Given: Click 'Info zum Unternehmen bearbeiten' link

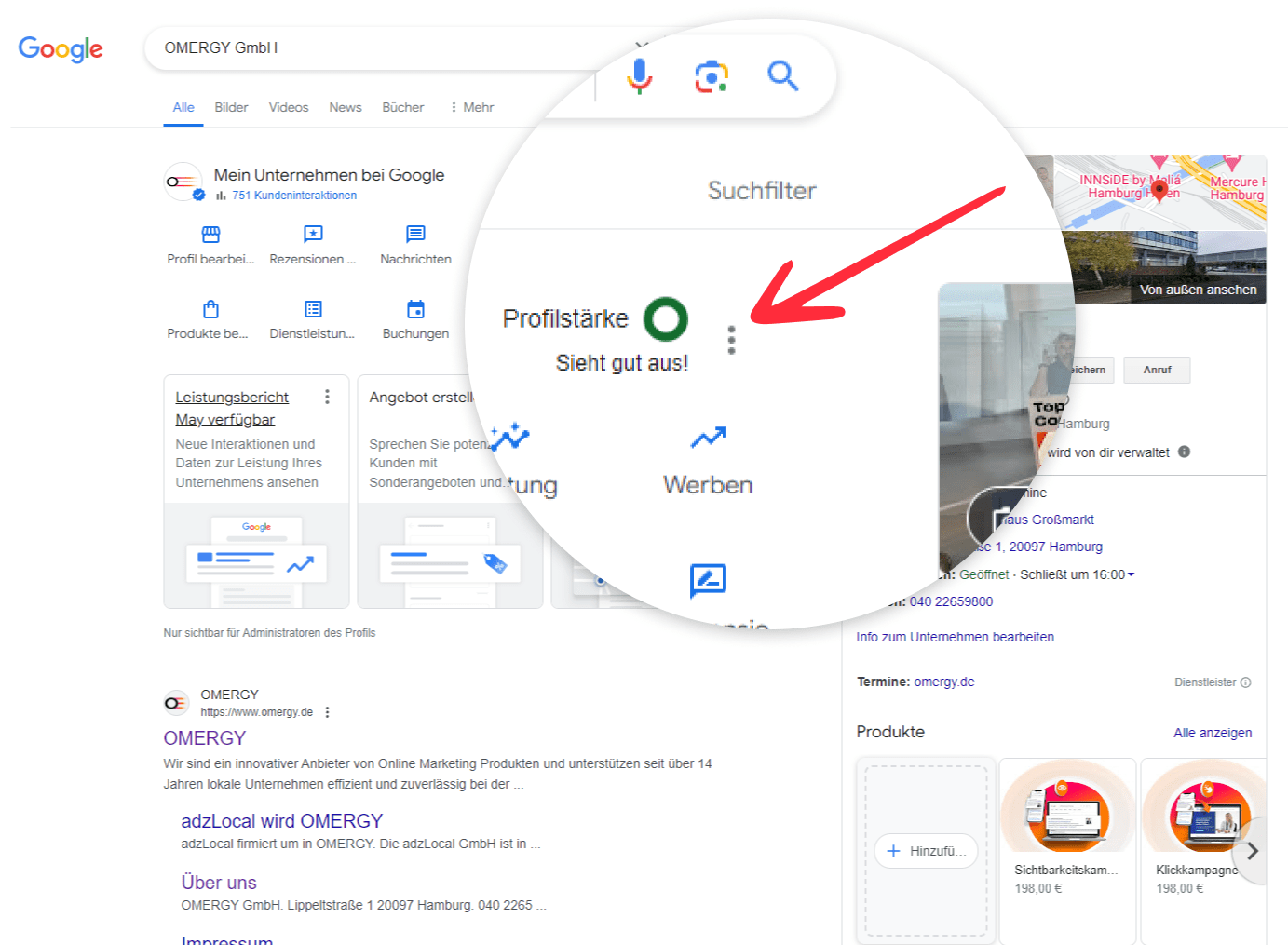Looking at the screenshot, I should pos(956,637).
